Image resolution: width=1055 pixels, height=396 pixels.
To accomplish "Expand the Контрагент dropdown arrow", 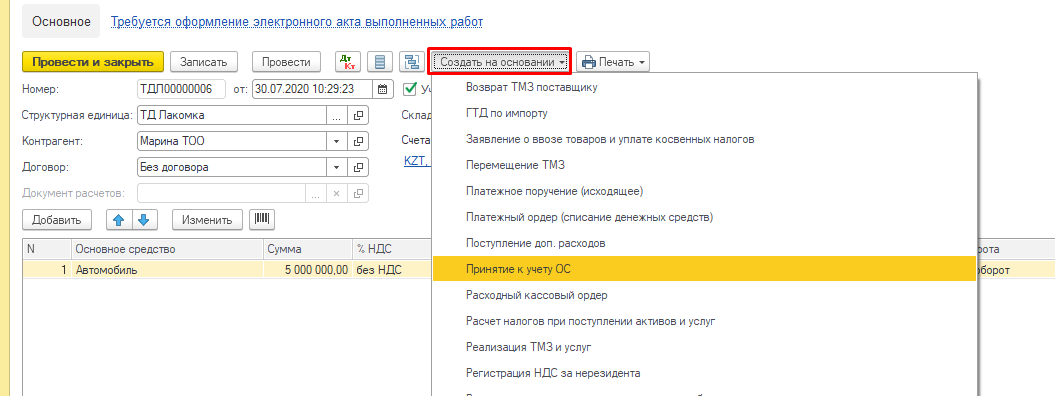I will [337, 141].
